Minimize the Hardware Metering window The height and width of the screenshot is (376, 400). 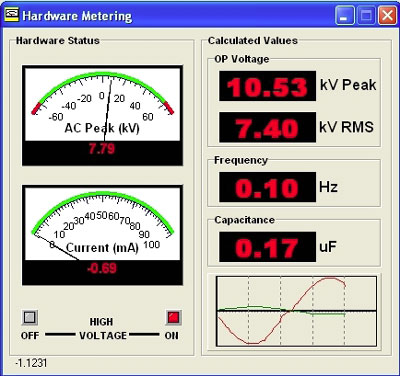coord(345,16)
